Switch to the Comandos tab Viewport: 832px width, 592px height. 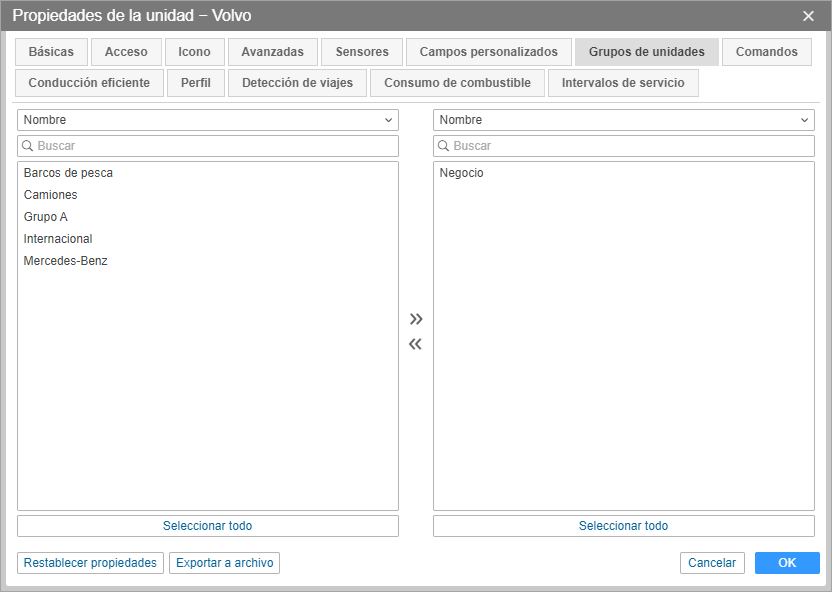click(x=767, y=52)
